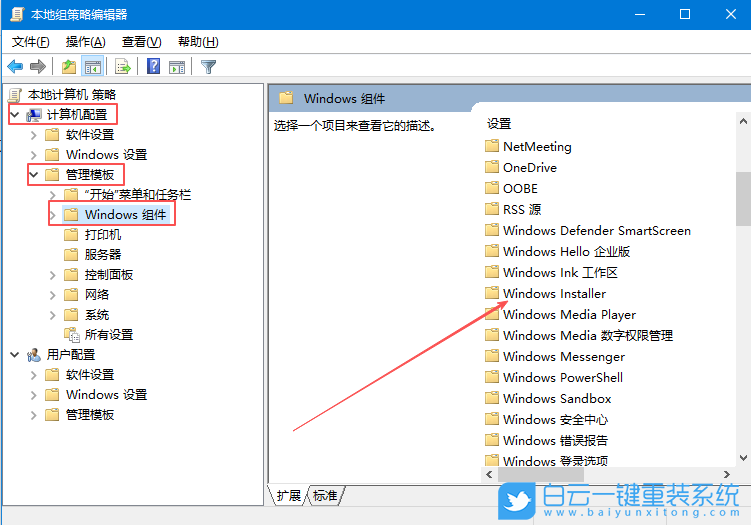
Task: Minimize the 本地组策略编辑器 window
Action: click(640, 14)
